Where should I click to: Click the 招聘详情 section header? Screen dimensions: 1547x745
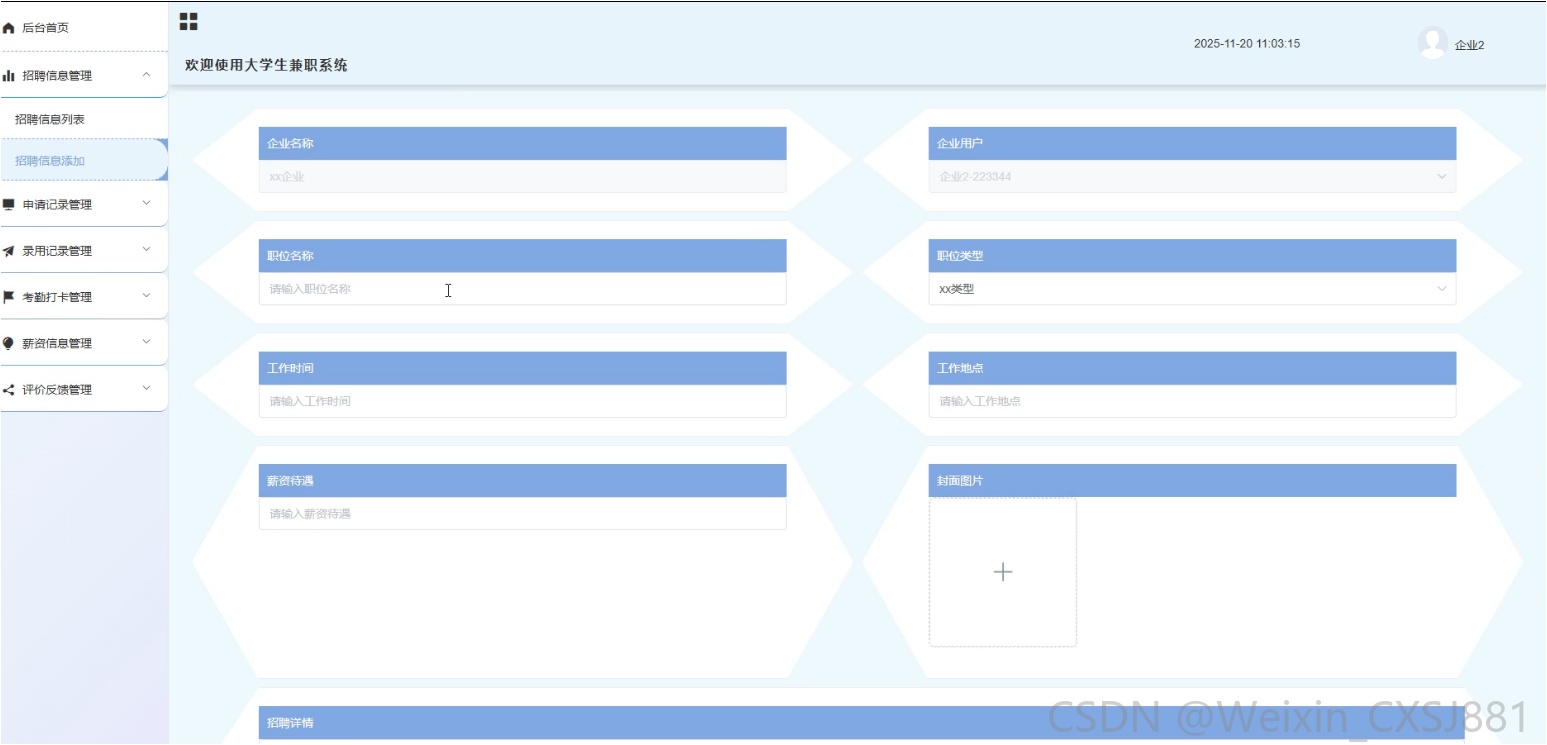[x=861, y=723]
